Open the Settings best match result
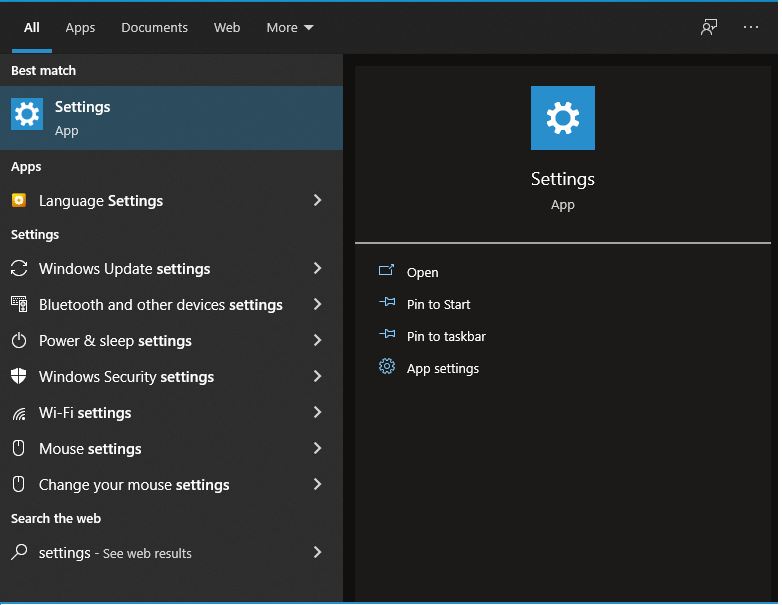Image resolution: width=782 pixels, height=605 pixels. coord(171,118)
